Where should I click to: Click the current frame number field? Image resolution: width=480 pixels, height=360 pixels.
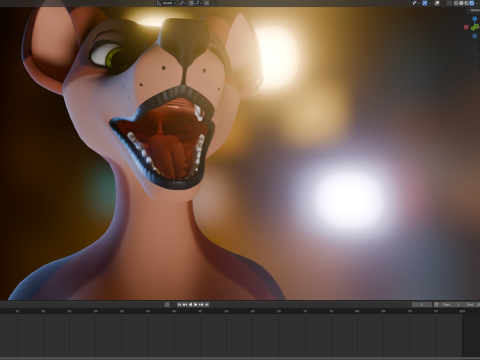pos(422,304)
